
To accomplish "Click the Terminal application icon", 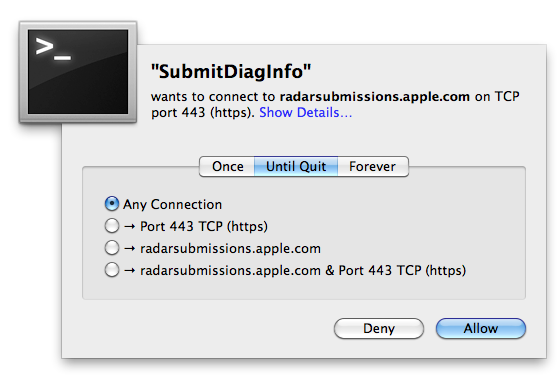I will click(78, 72).
